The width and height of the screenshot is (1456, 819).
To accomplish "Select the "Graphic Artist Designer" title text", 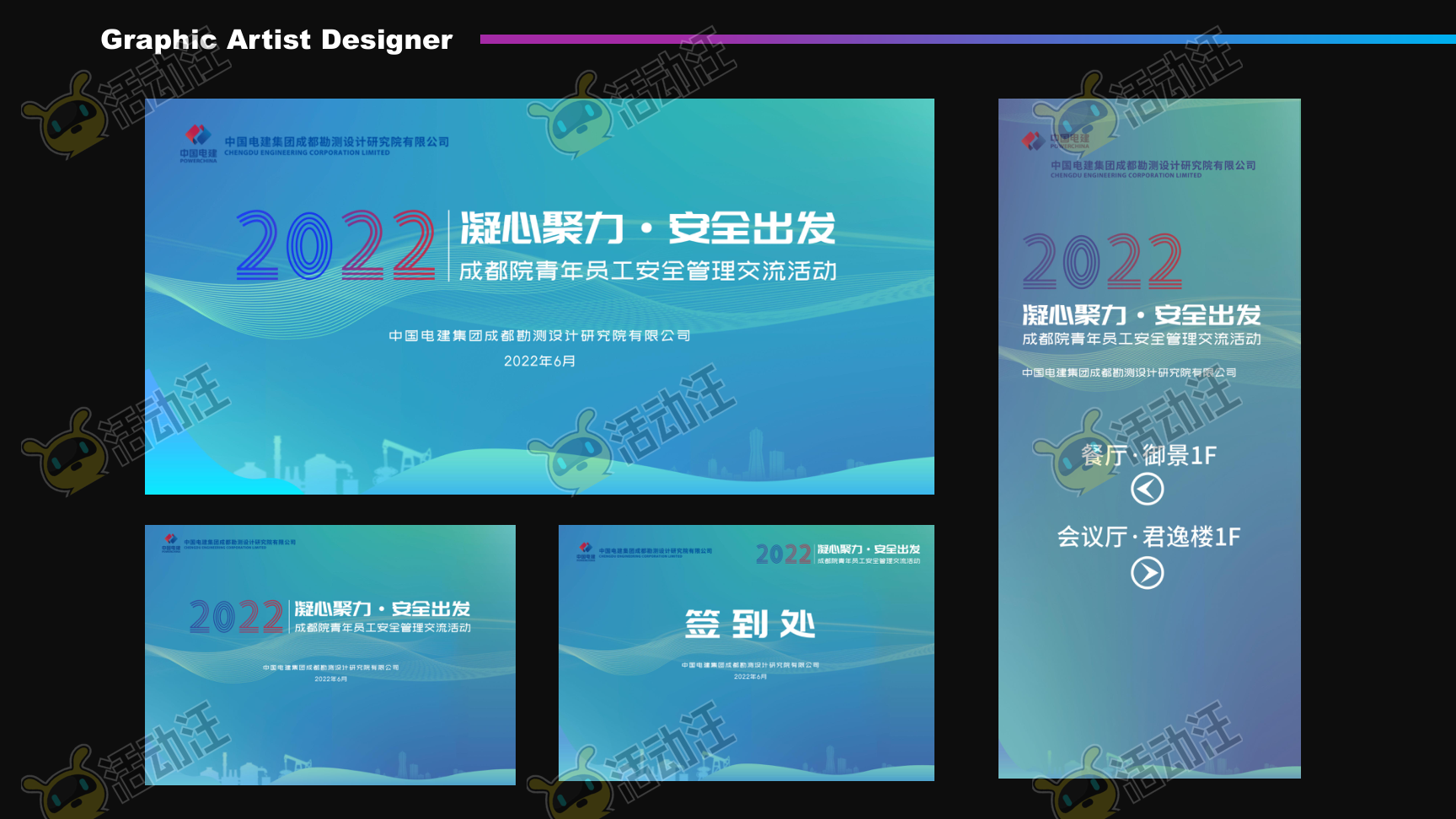I will (276, 40).
